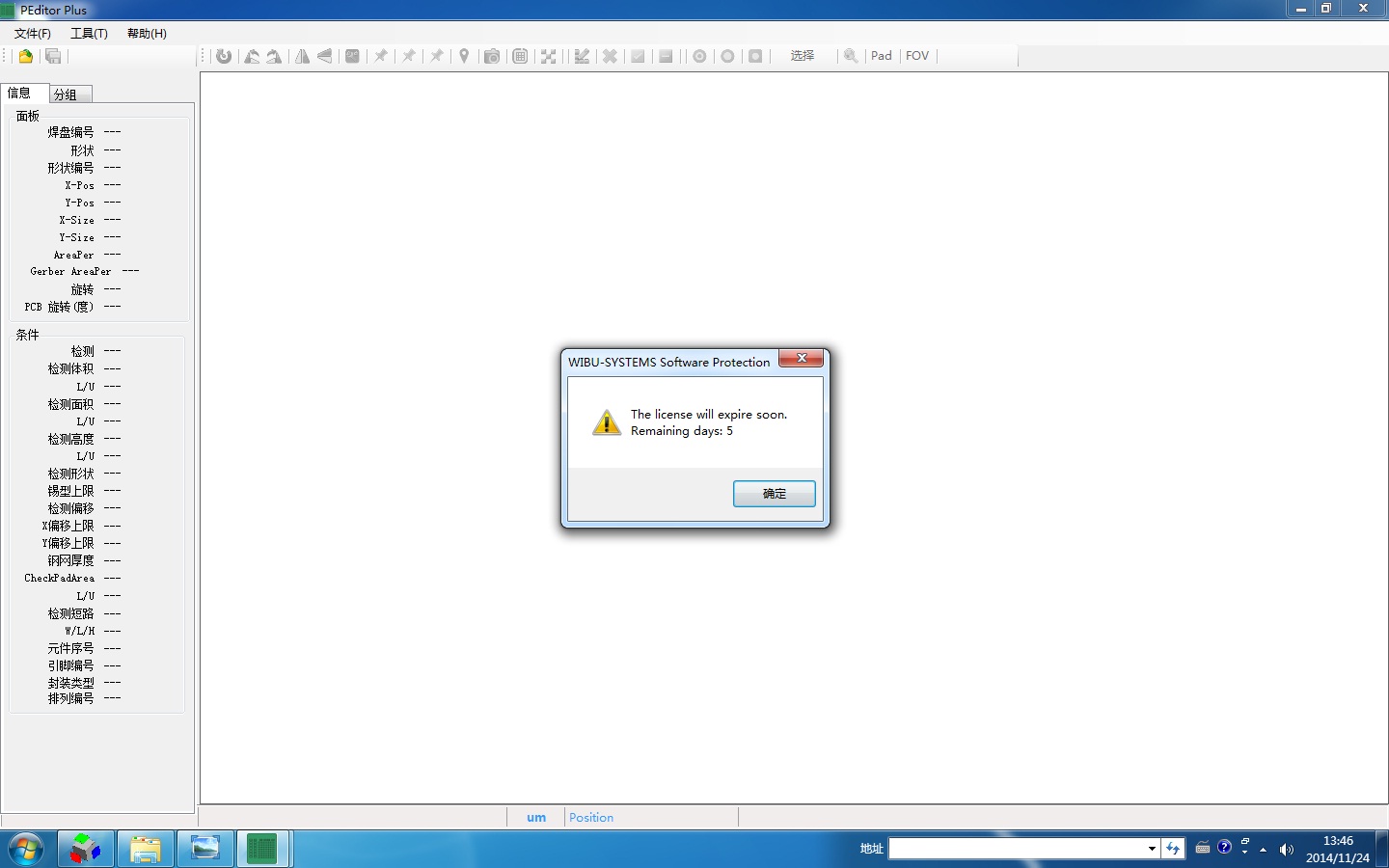Click the camera snapshot toolbar icon
Viewport: 1389px width, 868px height.
tap(492, 56)
